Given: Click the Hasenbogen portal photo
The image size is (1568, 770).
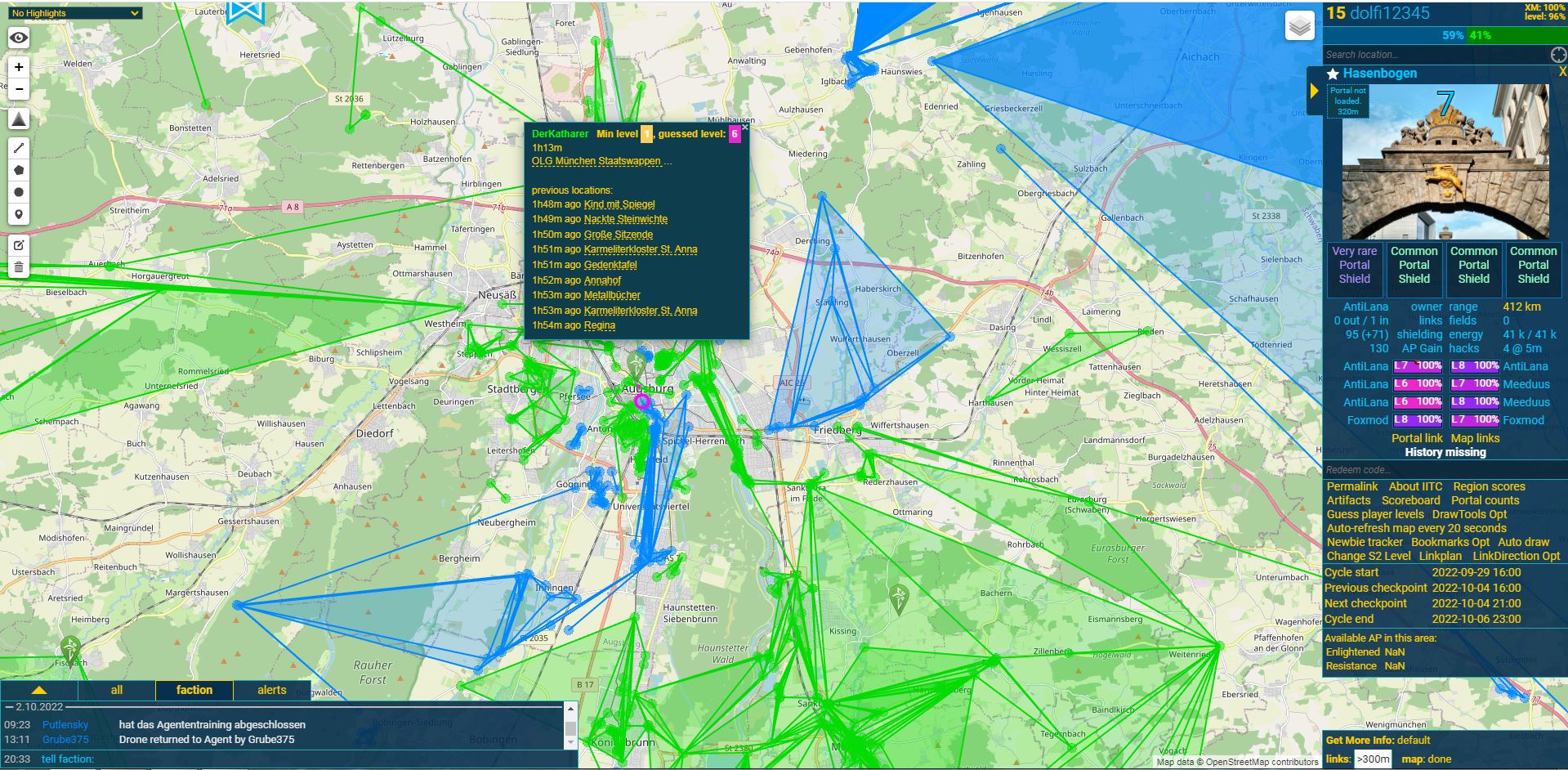Looking at the screenshot, I should (x=1445, y=162).
